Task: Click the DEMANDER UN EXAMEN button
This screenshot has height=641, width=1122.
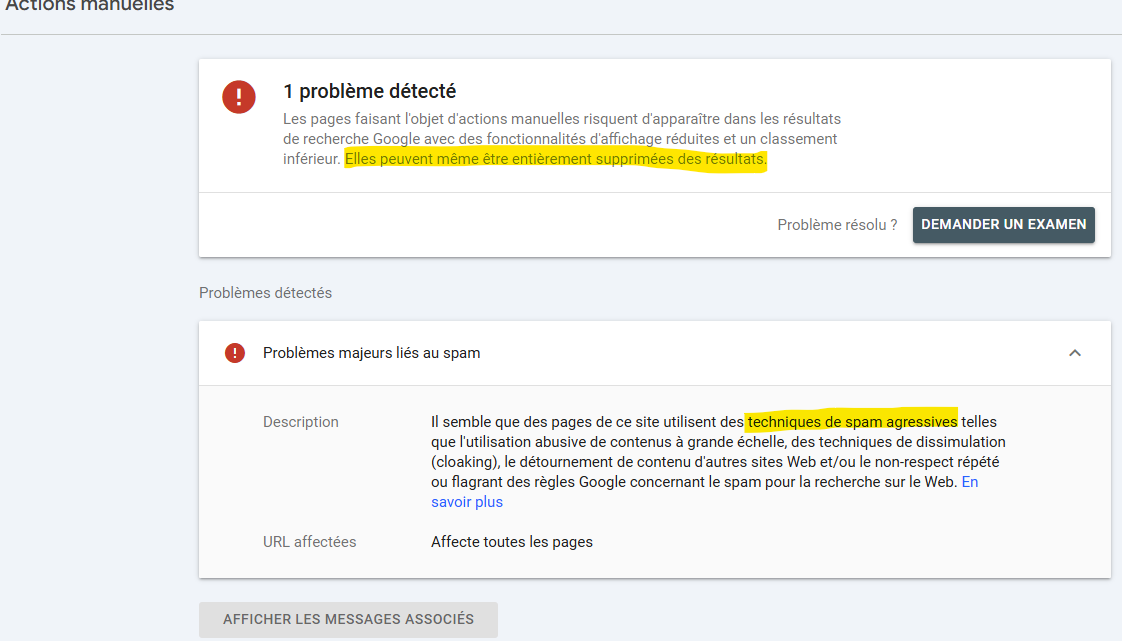Action: (1003, 225)
